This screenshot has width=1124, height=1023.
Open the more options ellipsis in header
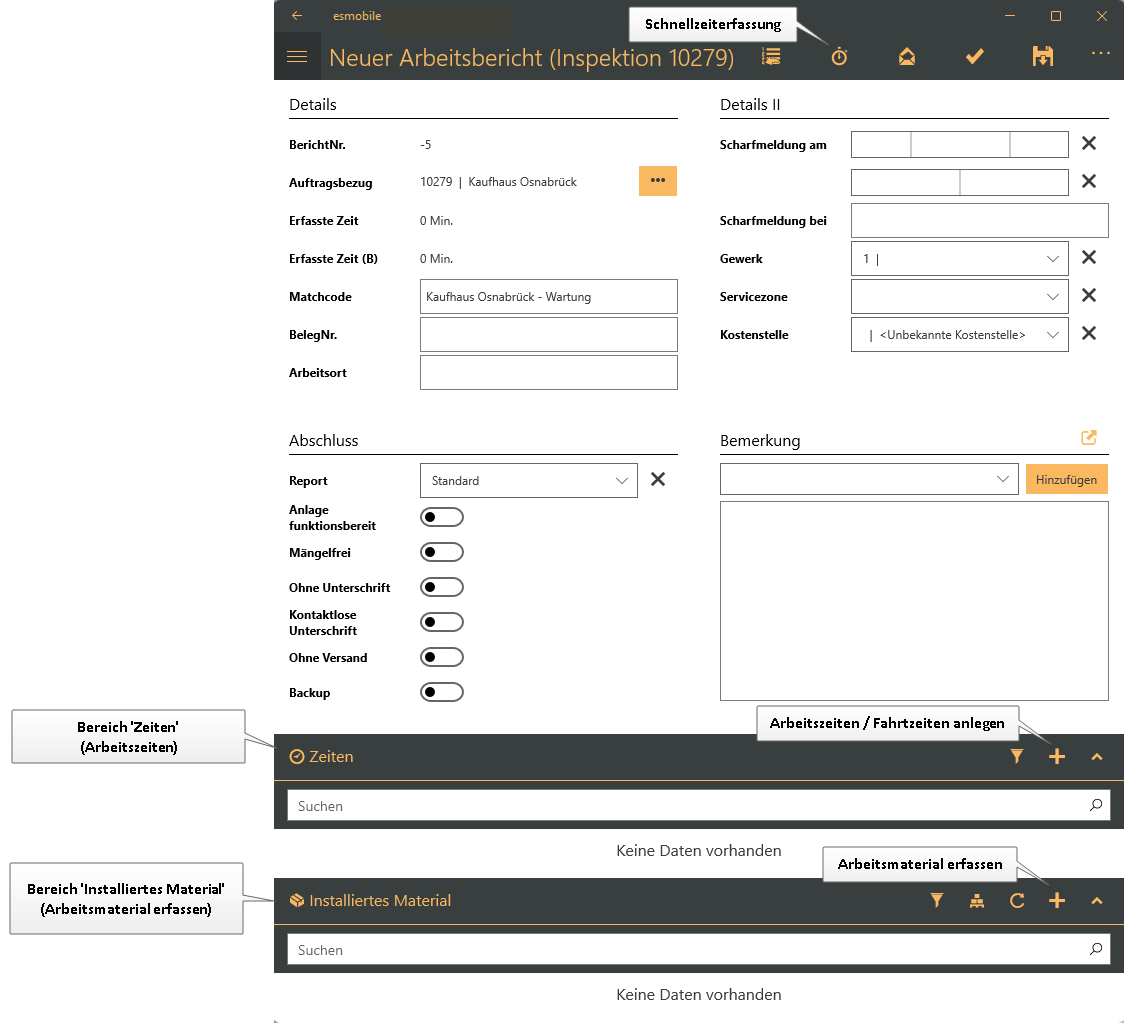click(1100, 53)
